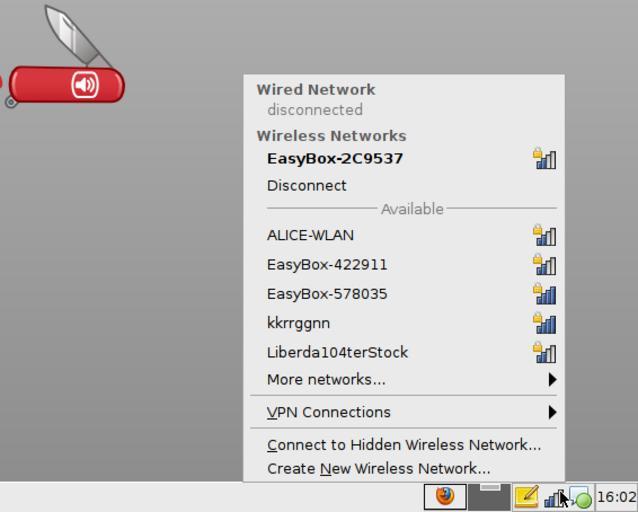Click the green status tray icon
This screenshot has height=512, width=638.
point(580,497)
